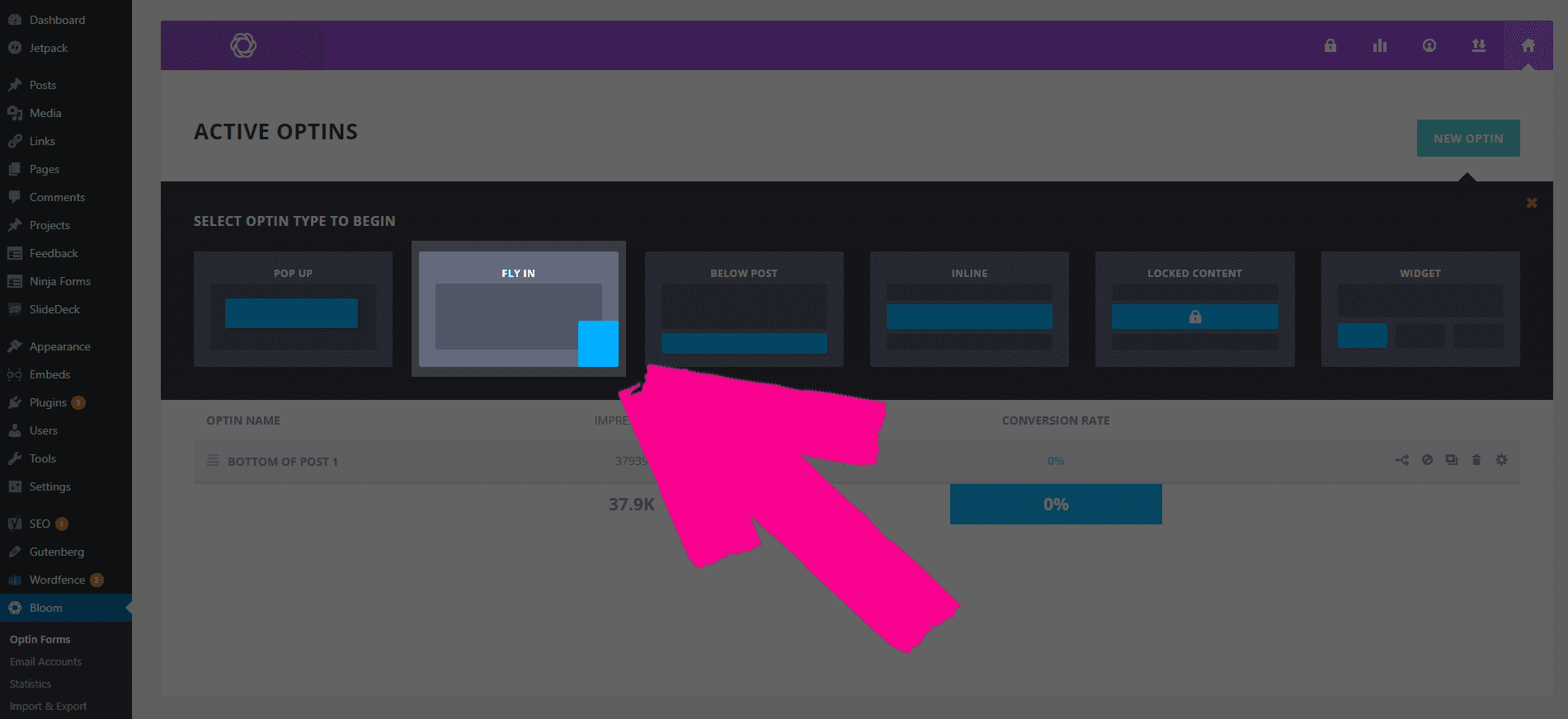Click the Optin Name column header
Viewport: 1568px width, 719px height.
(243, 421)
